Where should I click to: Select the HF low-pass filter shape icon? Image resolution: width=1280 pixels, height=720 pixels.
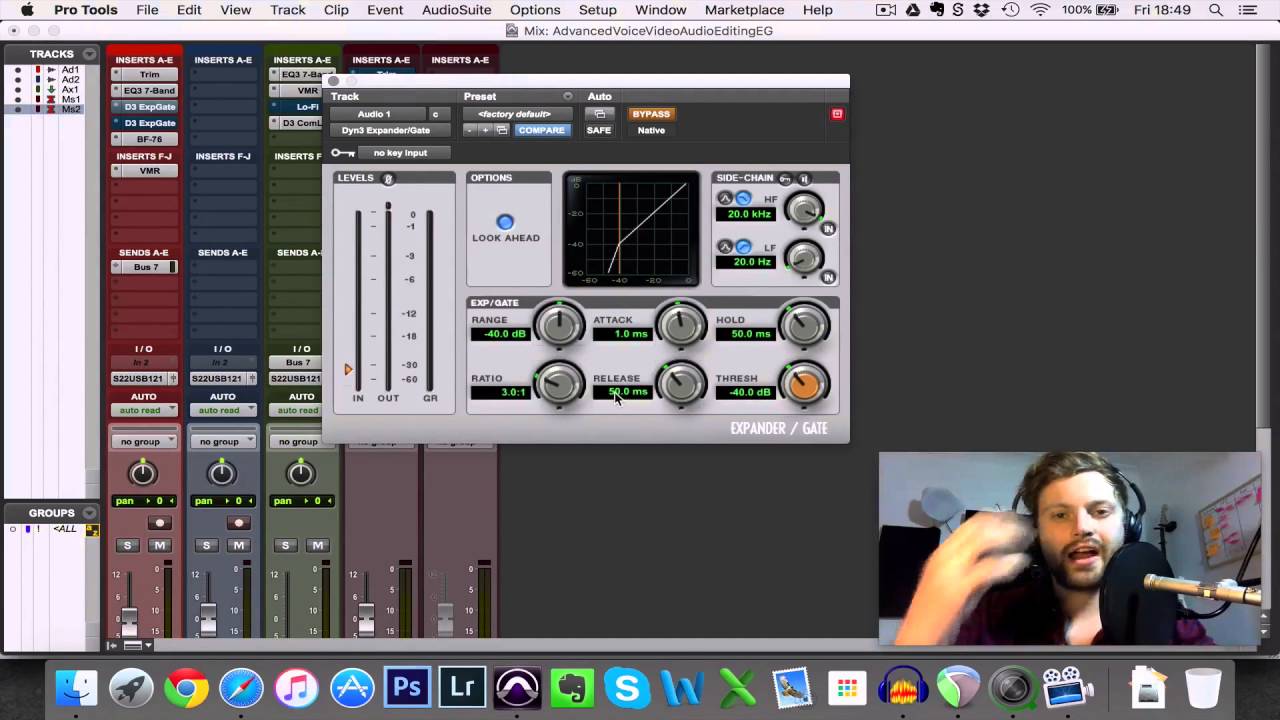click(743, 199)
